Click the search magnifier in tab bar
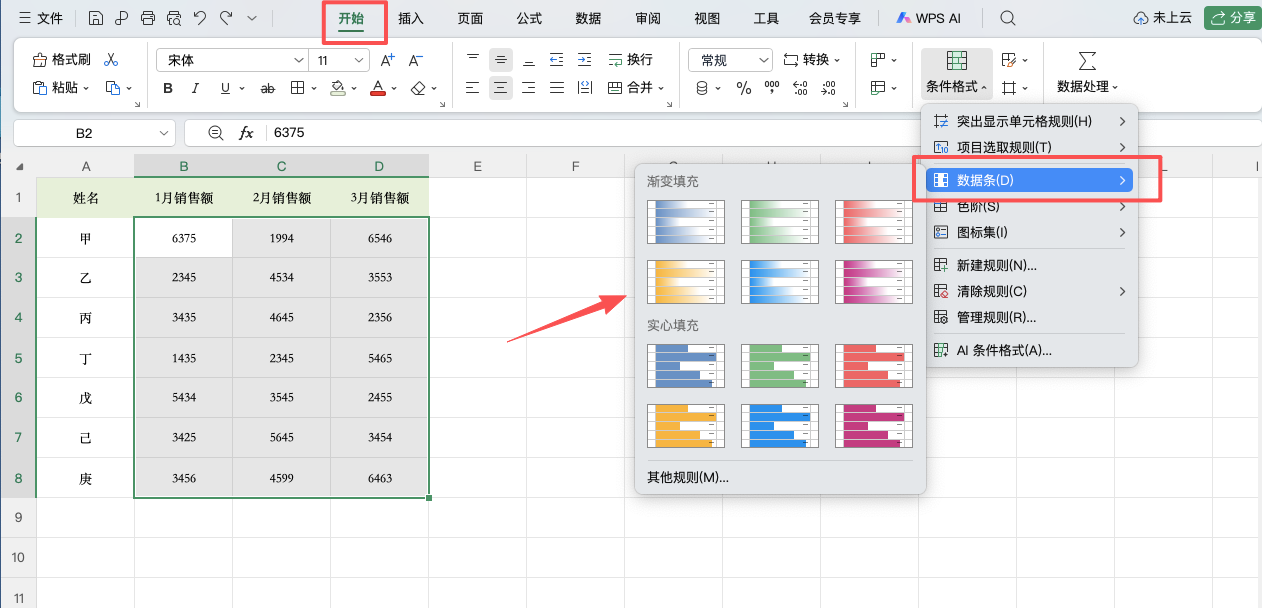The height and width of the screenshot is (608, 1262). [x=1008, y=18]
